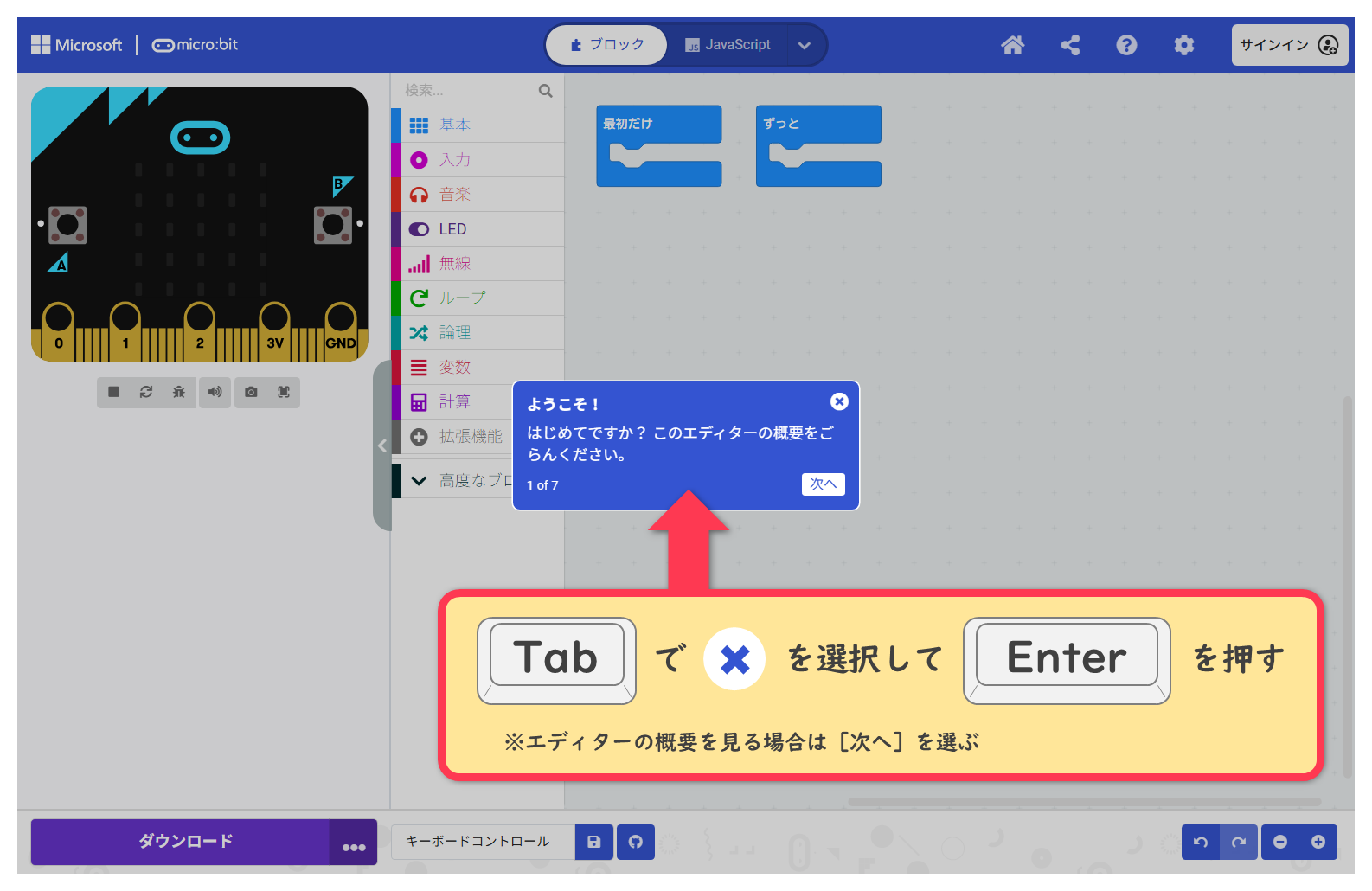
Task: Open the 無線 block category
Action: pos(478,264)
